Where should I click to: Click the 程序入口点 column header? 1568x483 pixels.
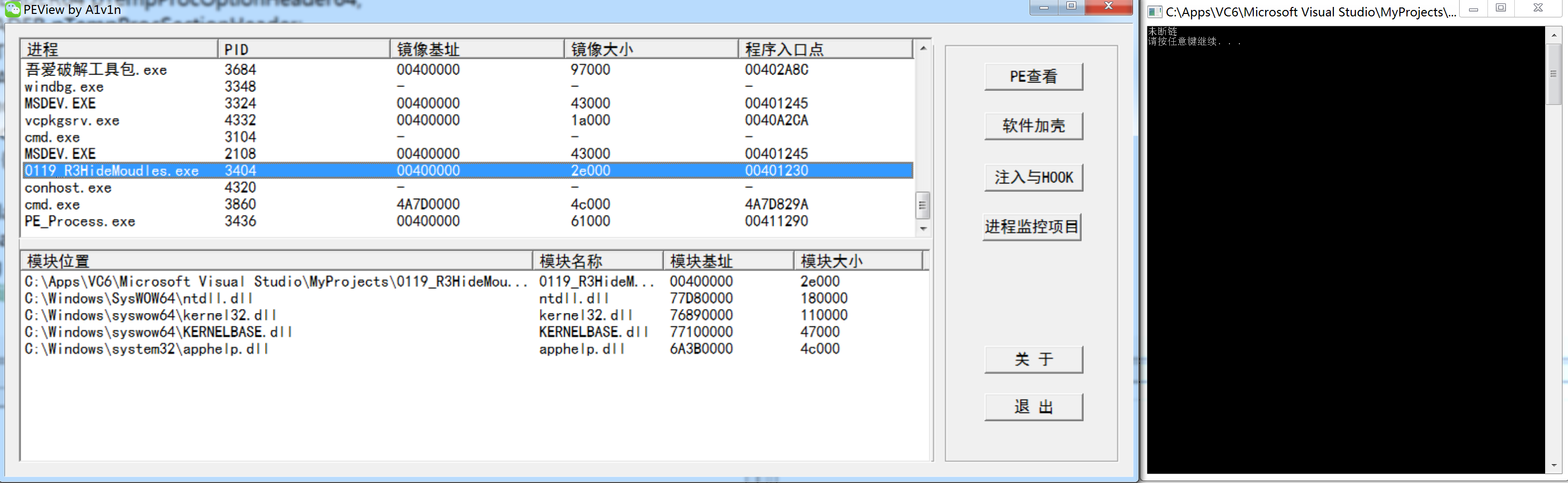click(825, 49)
